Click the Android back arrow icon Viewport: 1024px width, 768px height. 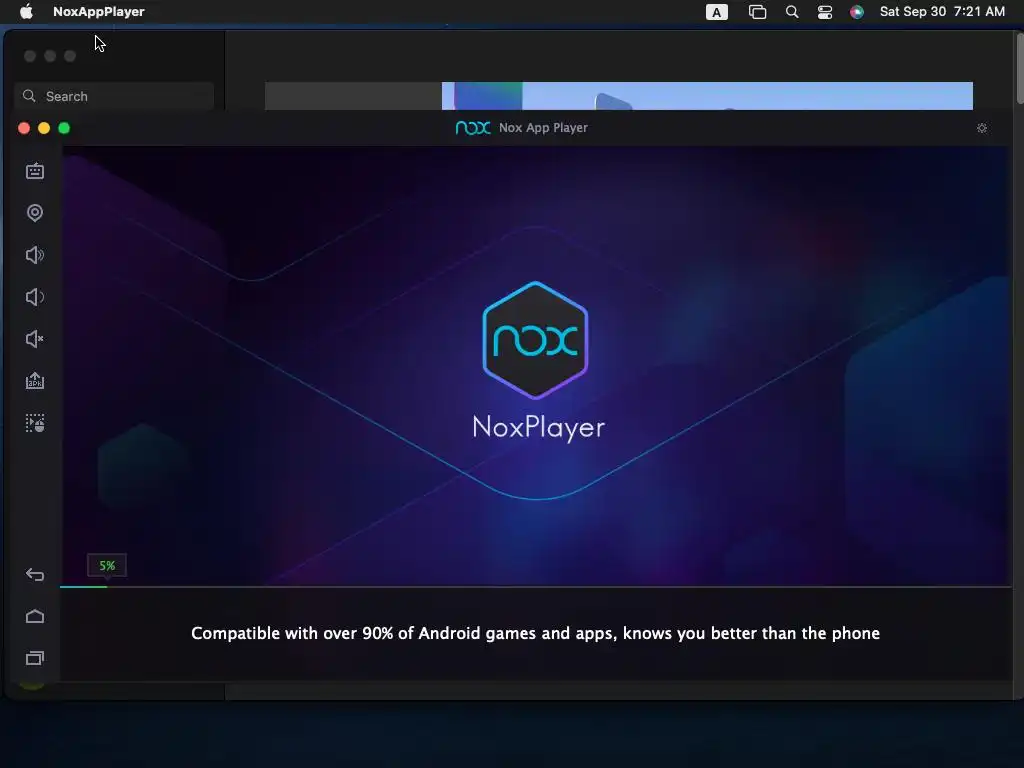click(35, 575)
